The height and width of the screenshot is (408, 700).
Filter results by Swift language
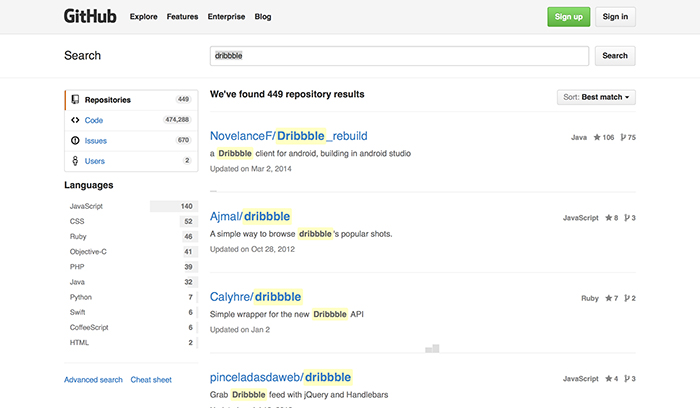[131, 312]
